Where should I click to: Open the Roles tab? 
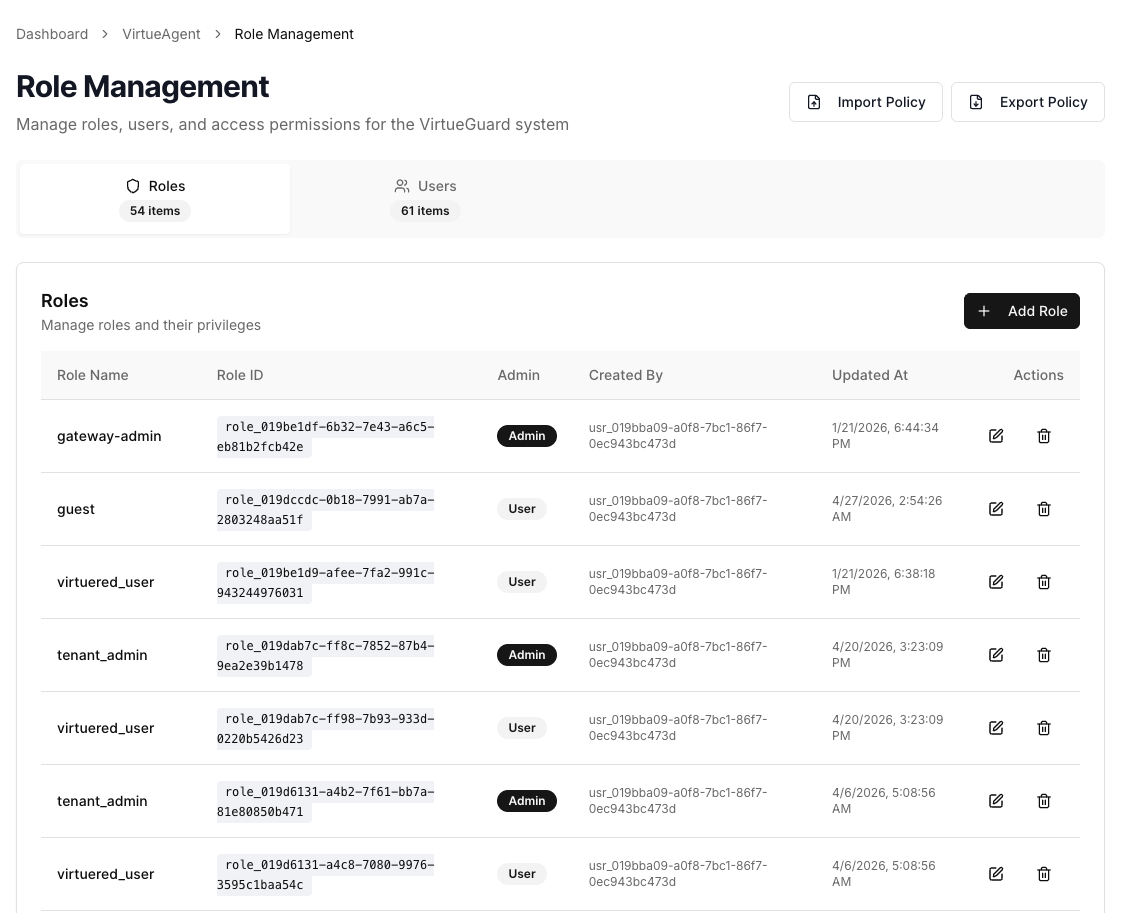155,198
